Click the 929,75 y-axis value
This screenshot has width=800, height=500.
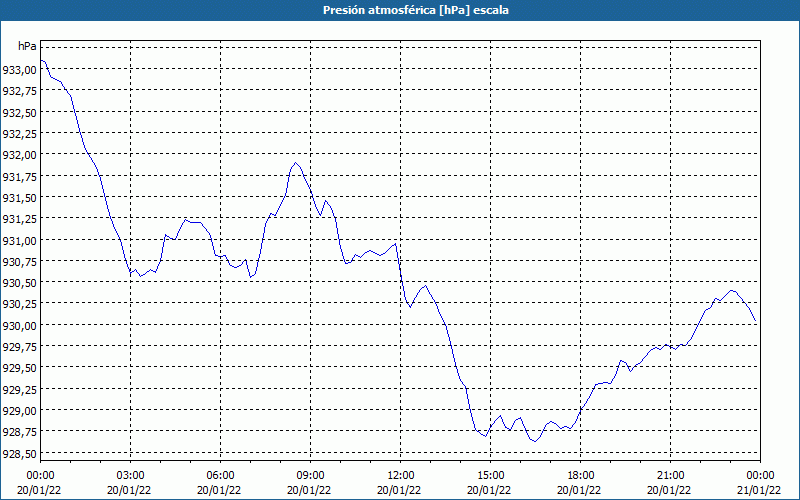[19, 347]
